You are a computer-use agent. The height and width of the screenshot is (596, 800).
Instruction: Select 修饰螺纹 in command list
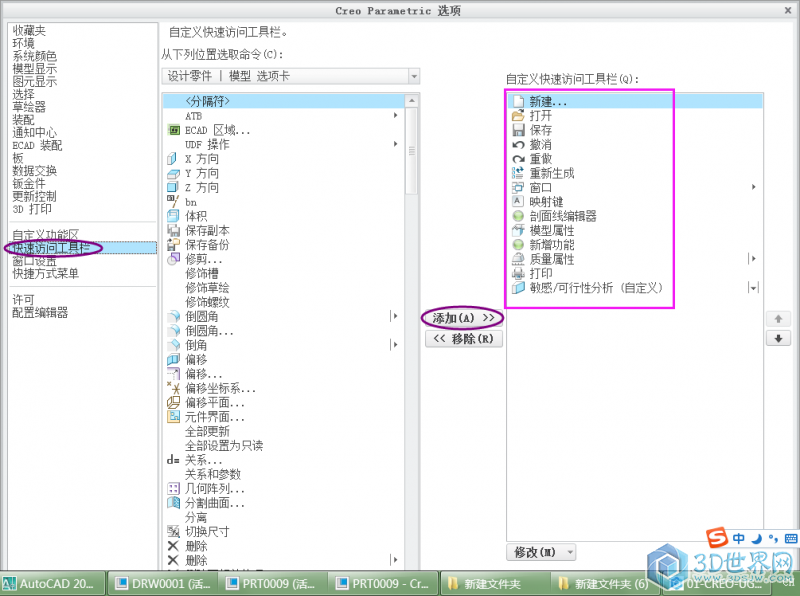click(x=207, y=302)
